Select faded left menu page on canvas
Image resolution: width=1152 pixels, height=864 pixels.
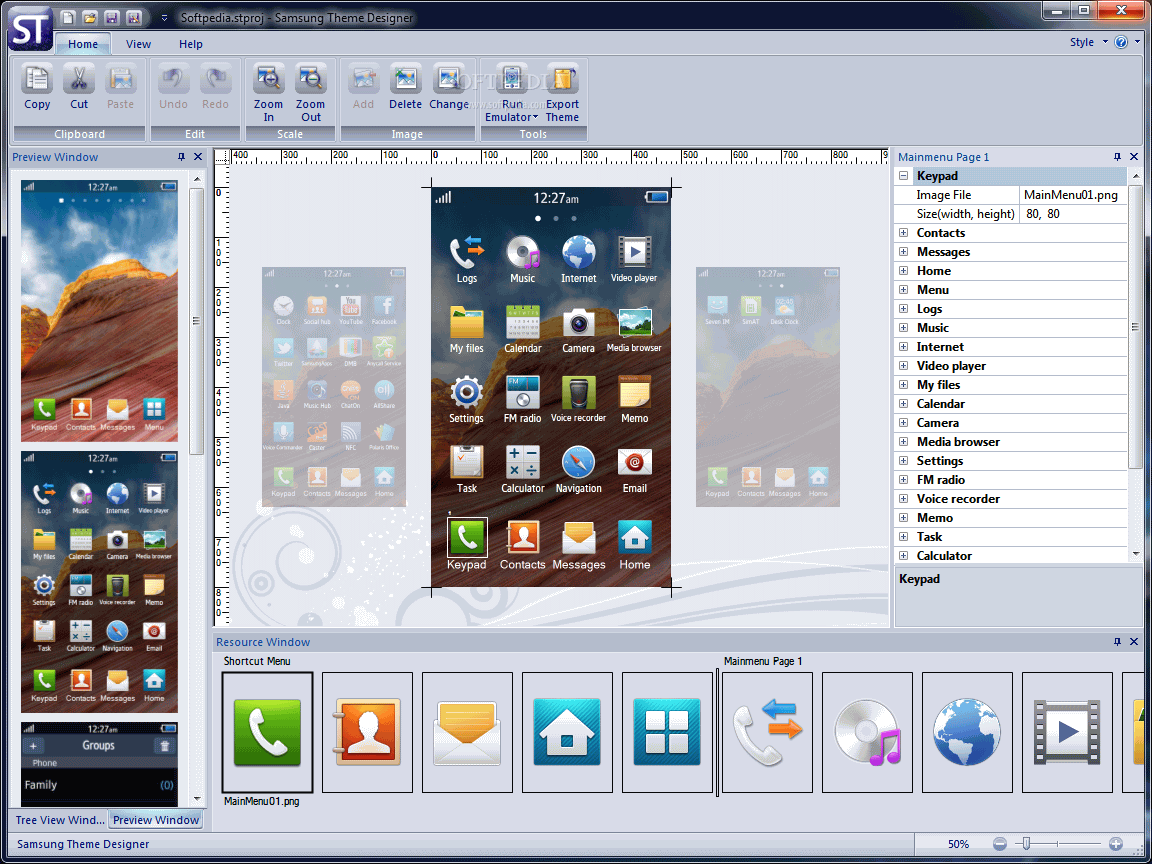tap(334, 387)
